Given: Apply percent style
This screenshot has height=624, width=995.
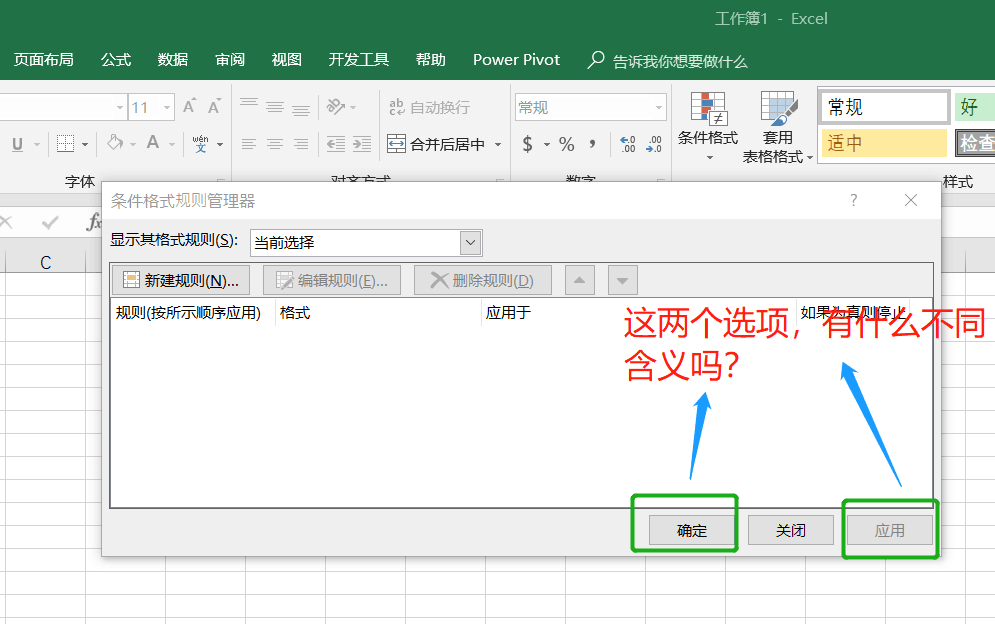Looking at the screenshot, I should 567,144.
